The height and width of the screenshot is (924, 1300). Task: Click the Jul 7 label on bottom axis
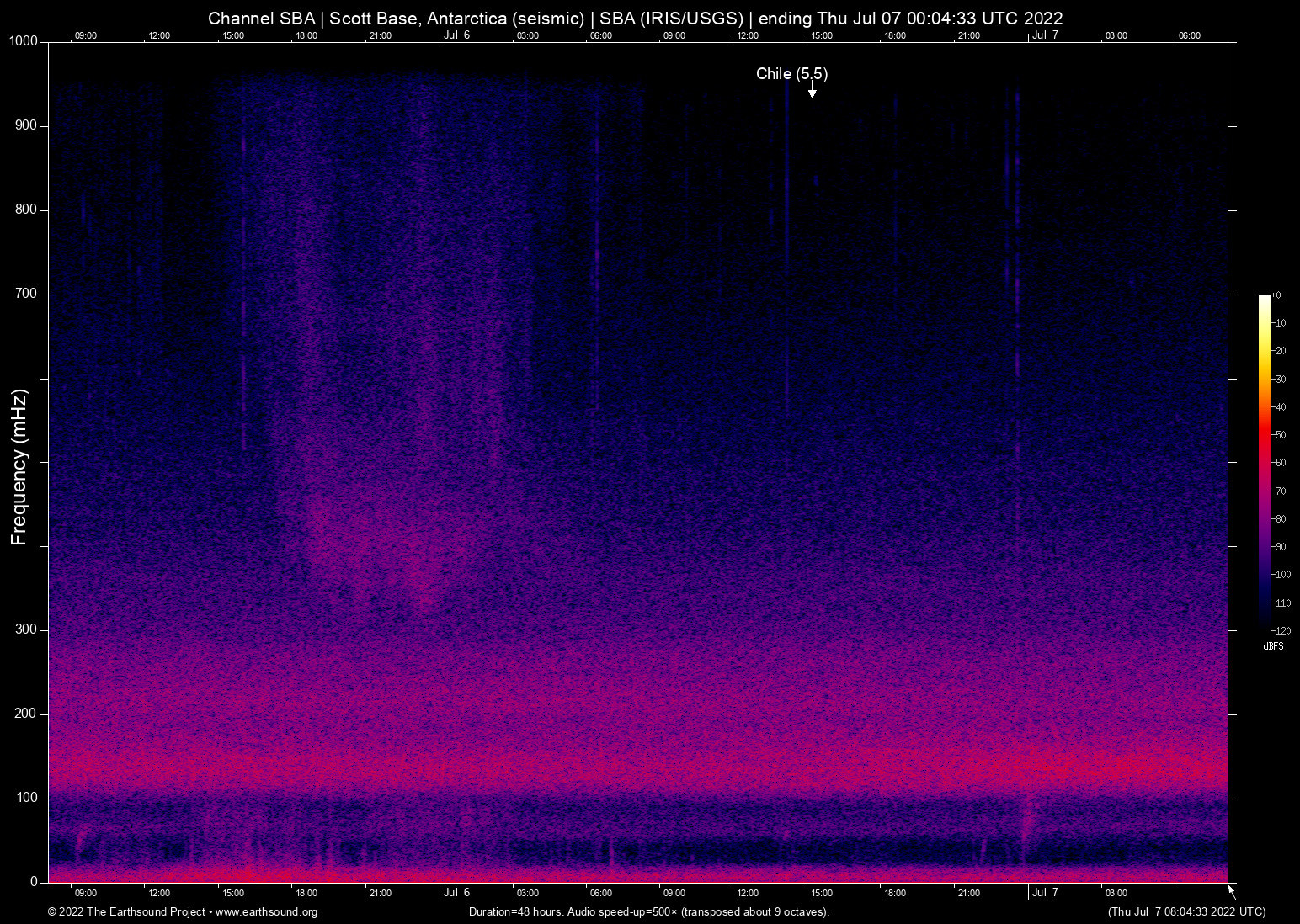point(1045,892)
